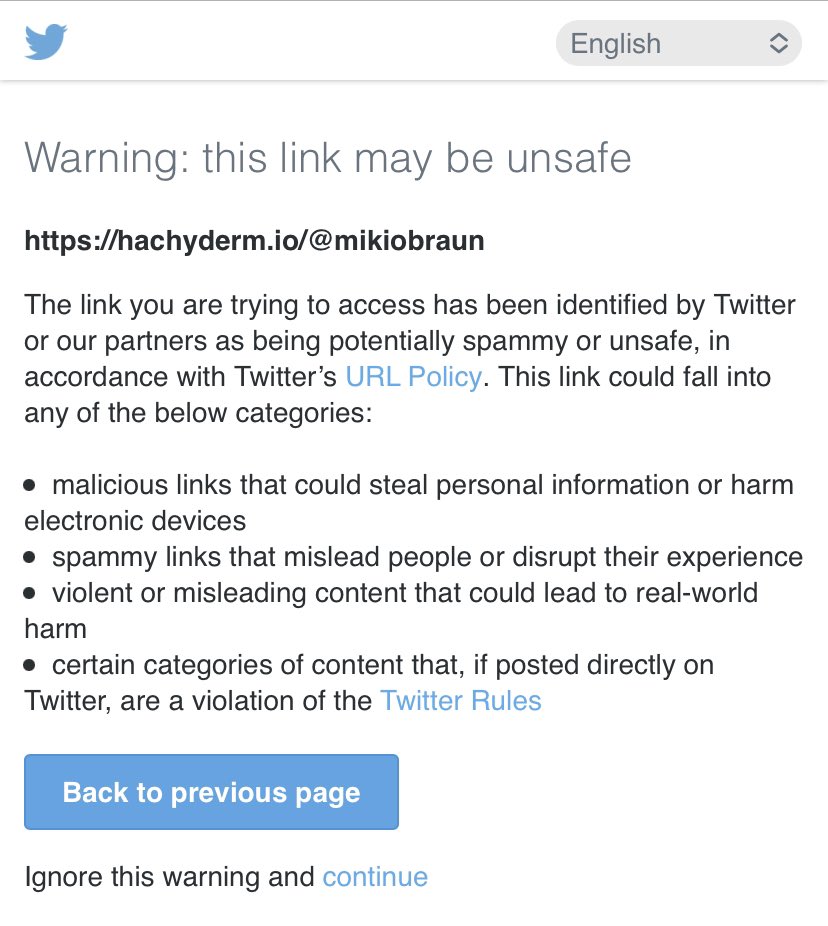The image size is (828, 926).
Task: Click the Twitter bird logo
Action: [x=46, y=42]
